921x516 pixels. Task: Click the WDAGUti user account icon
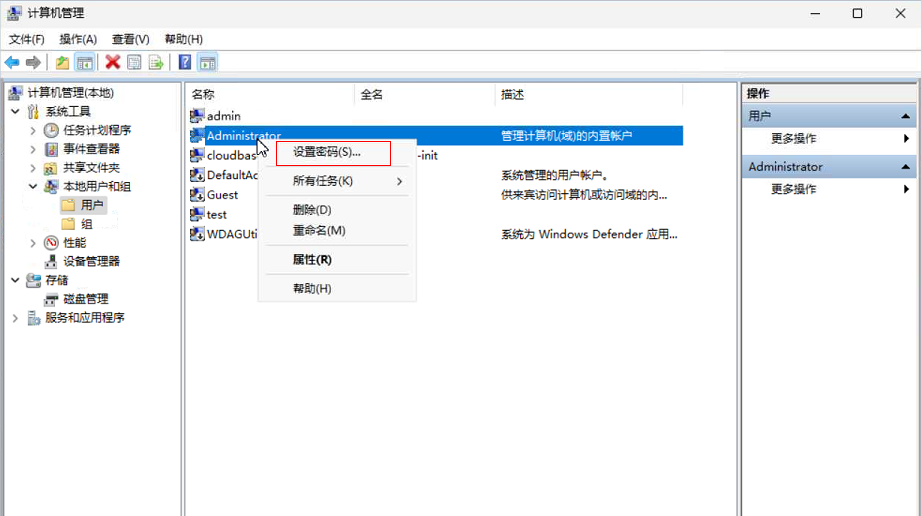coord(197,234)
